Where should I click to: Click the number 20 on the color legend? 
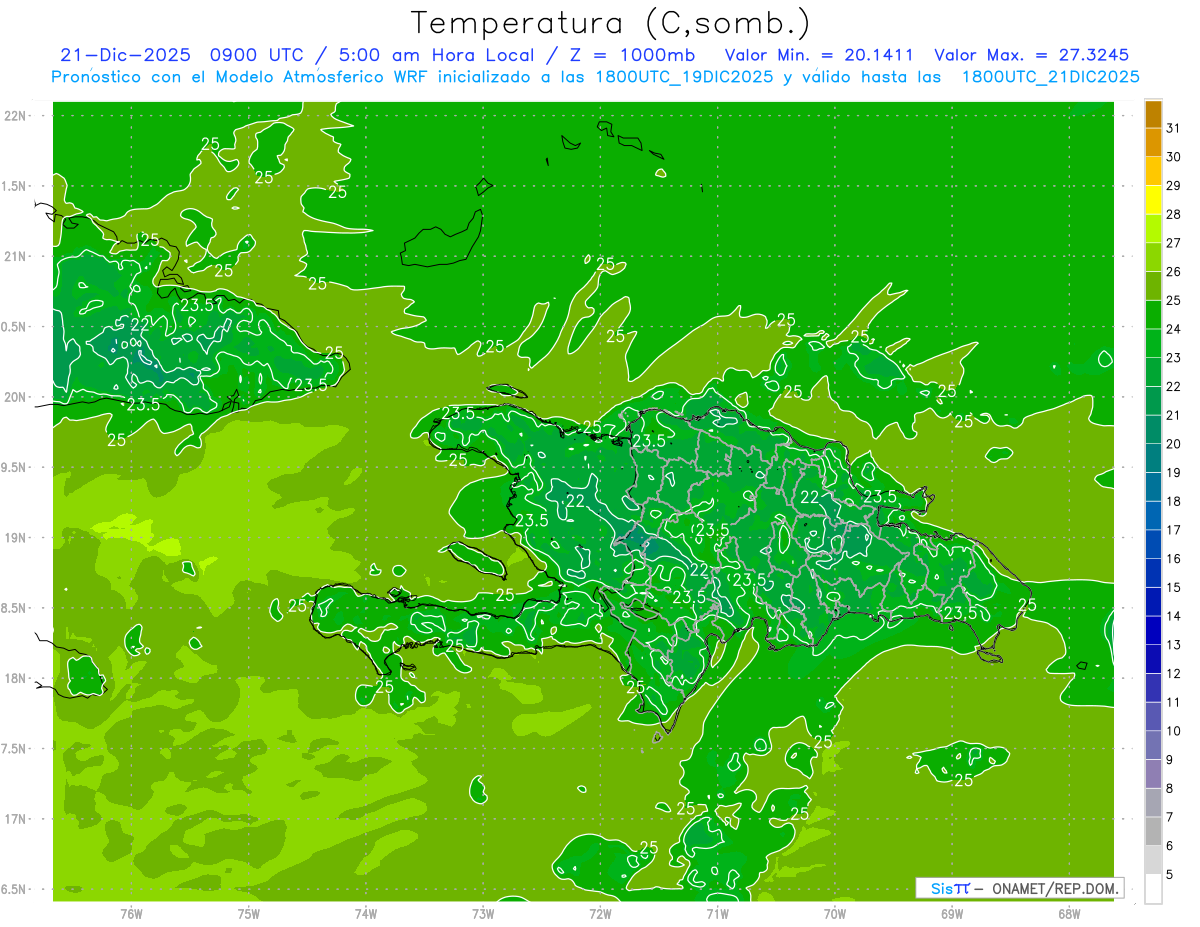[x=1174, y=444]
